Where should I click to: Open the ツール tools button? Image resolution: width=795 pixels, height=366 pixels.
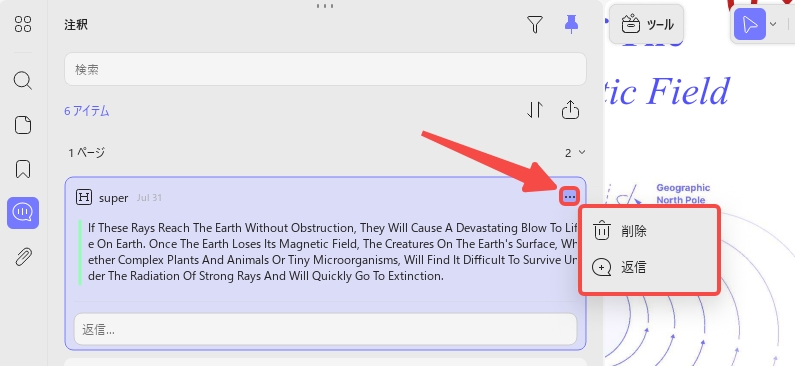[646, 24]
